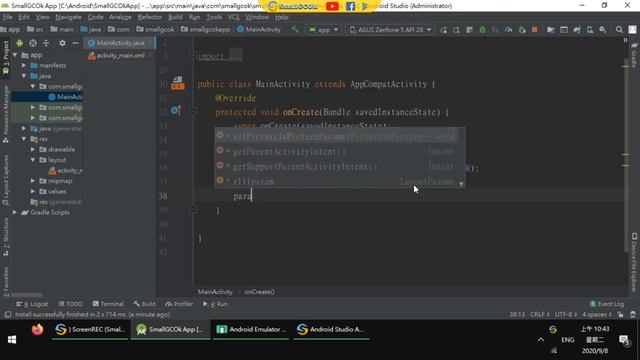Toggle the Resource Manager side tab
Image resolution: width=640 pixels, height=360 pixels.
coord(5,114)
